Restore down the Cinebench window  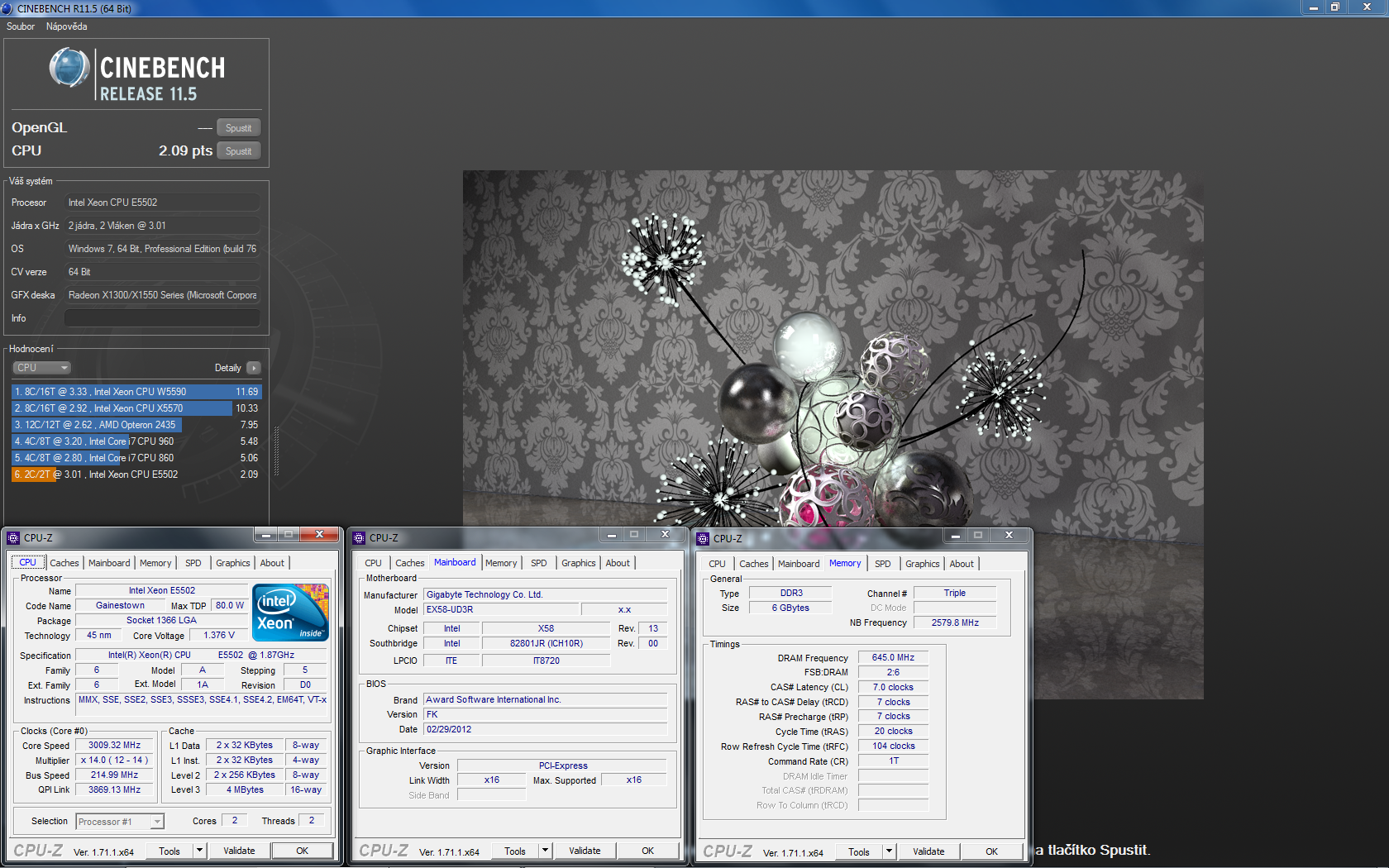(x=1334, y=7)
